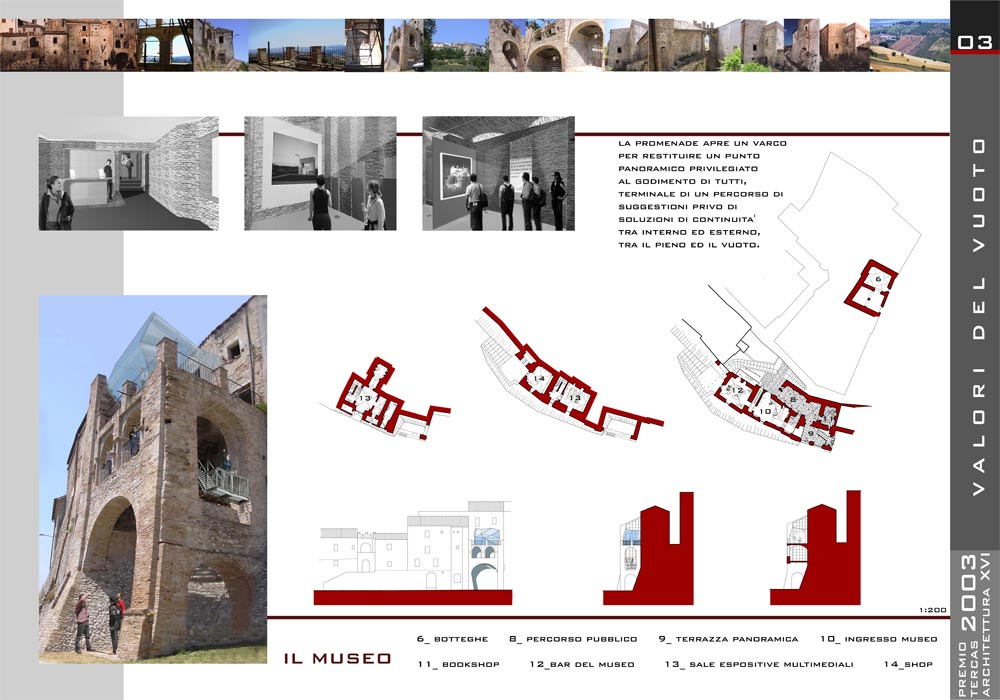This screenshot has height=700, width=1000.
Task: Click the small floor plan numbered 6
Action: (875, 288)
